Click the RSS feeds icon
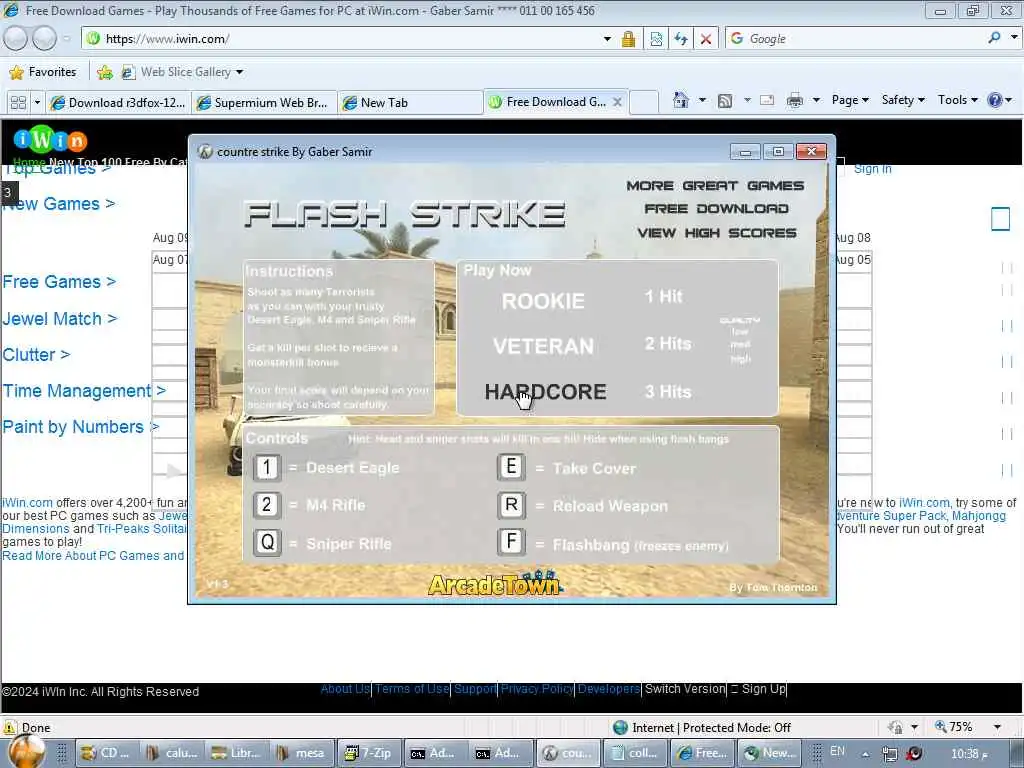 [724, 101]
